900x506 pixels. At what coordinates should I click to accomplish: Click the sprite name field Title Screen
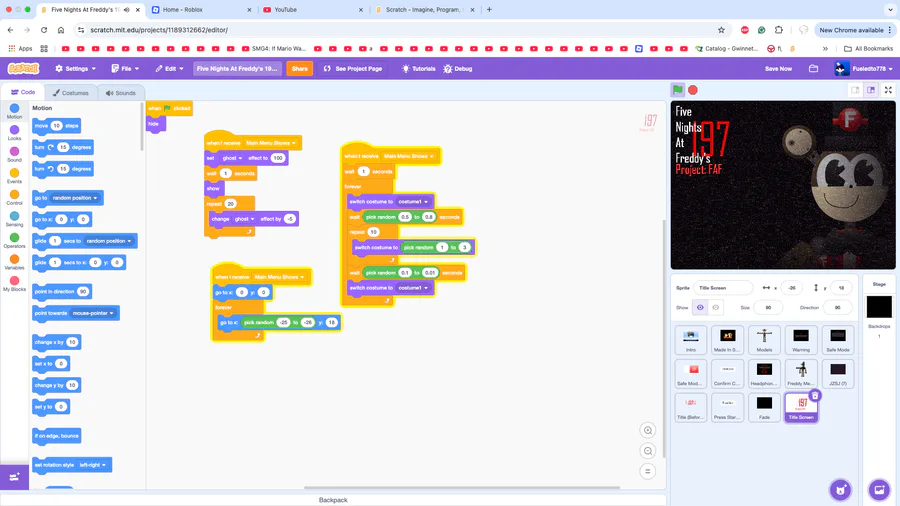pyautogui.click(x=723, y=287)
